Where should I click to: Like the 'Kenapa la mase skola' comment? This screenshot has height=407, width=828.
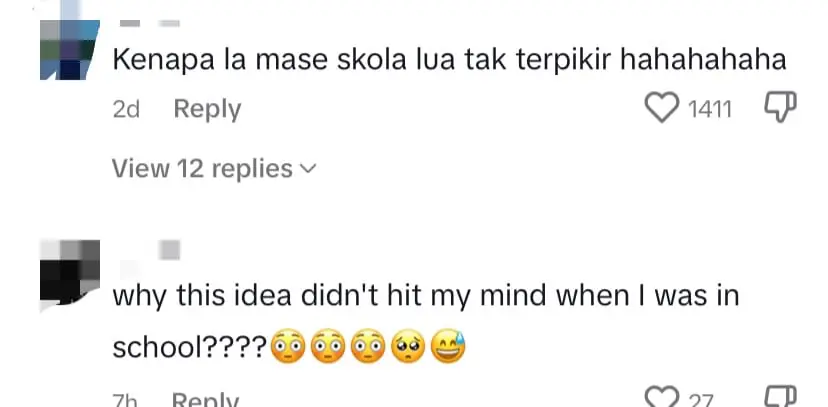pyautogui.click(x=661, y=108)
